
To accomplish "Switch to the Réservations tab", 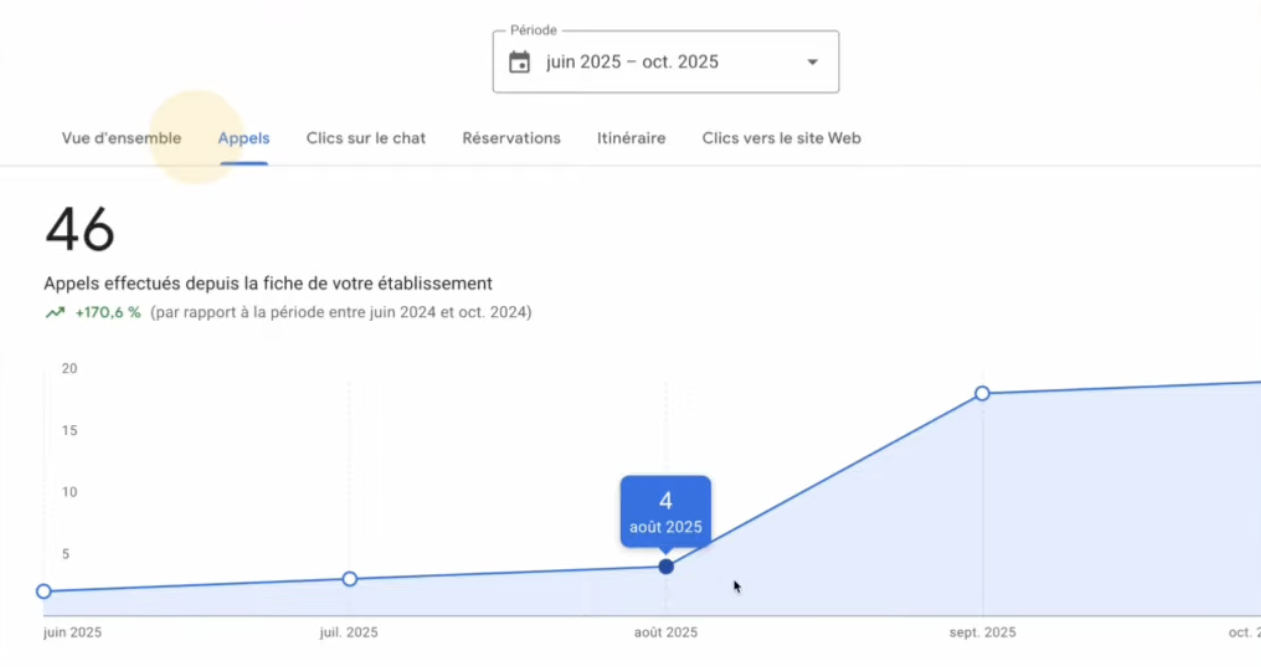I will click(x=511, y=138).
